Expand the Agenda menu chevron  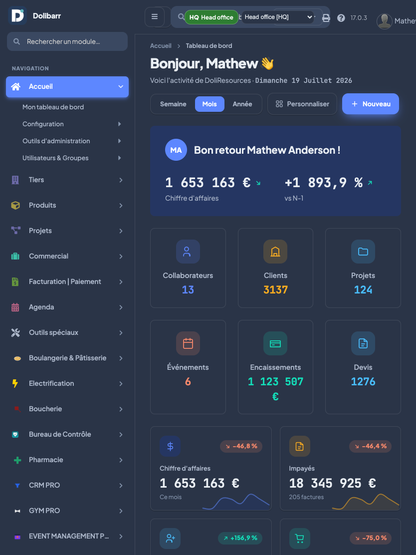pos(121,307)
